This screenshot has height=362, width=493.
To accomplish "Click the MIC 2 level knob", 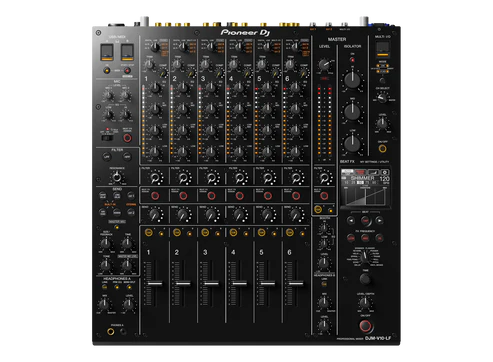I will pyautogui.click(x=125, y=96).
